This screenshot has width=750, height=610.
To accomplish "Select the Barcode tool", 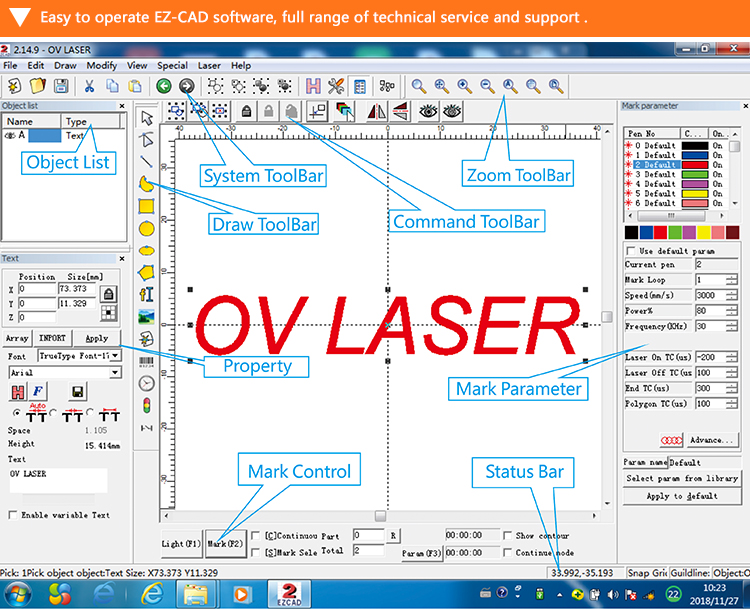I will tap(146, 362).
